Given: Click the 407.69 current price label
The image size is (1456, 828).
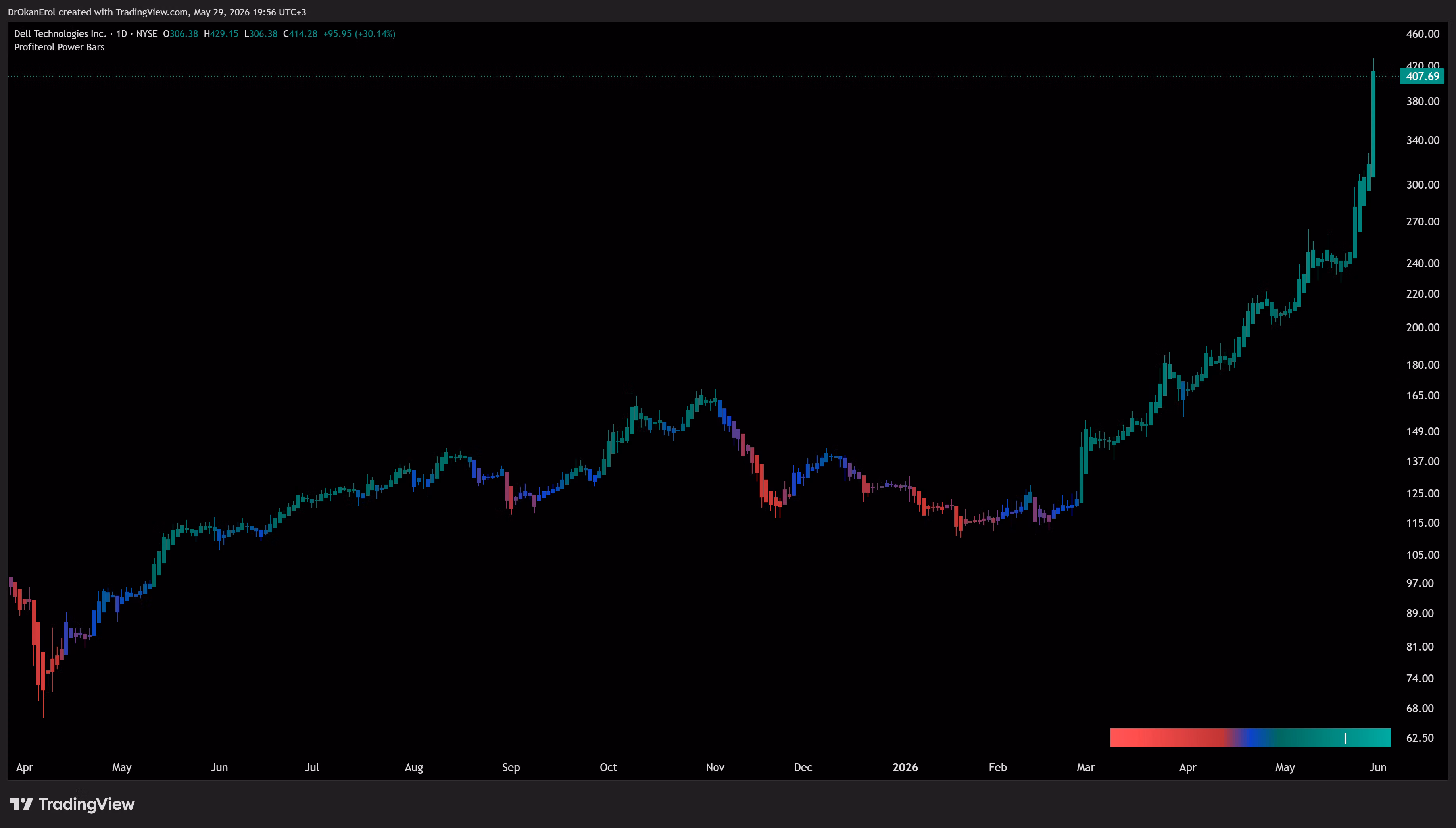Looking at the screenshot, I should [x=1422, y=76].
